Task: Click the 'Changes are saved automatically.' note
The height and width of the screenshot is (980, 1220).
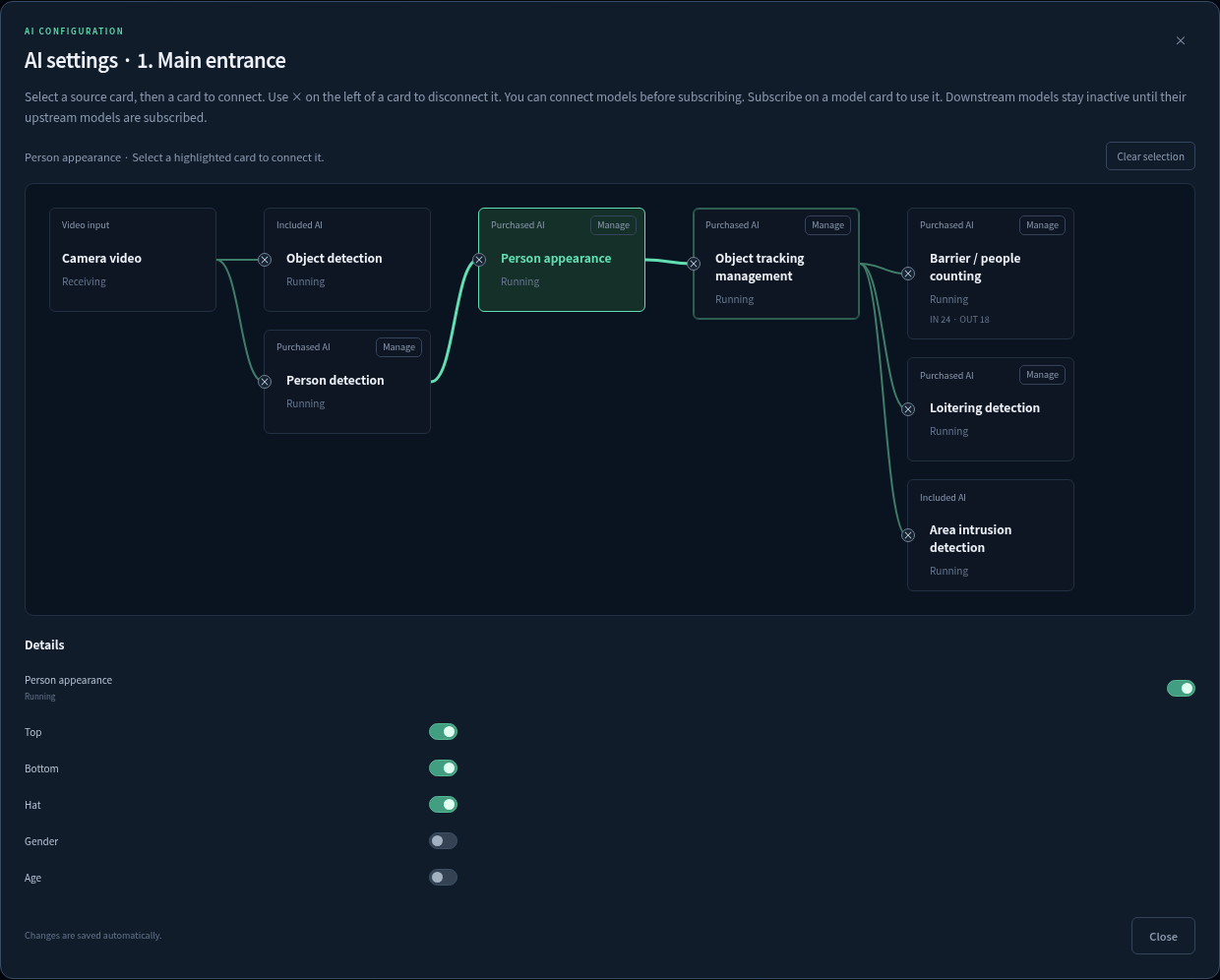Action: click(x=92, y=936)
